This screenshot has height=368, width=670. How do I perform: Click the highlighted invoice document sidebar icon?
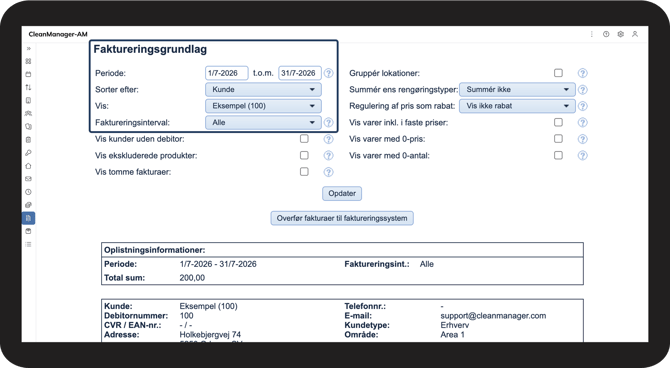(29, 218)
